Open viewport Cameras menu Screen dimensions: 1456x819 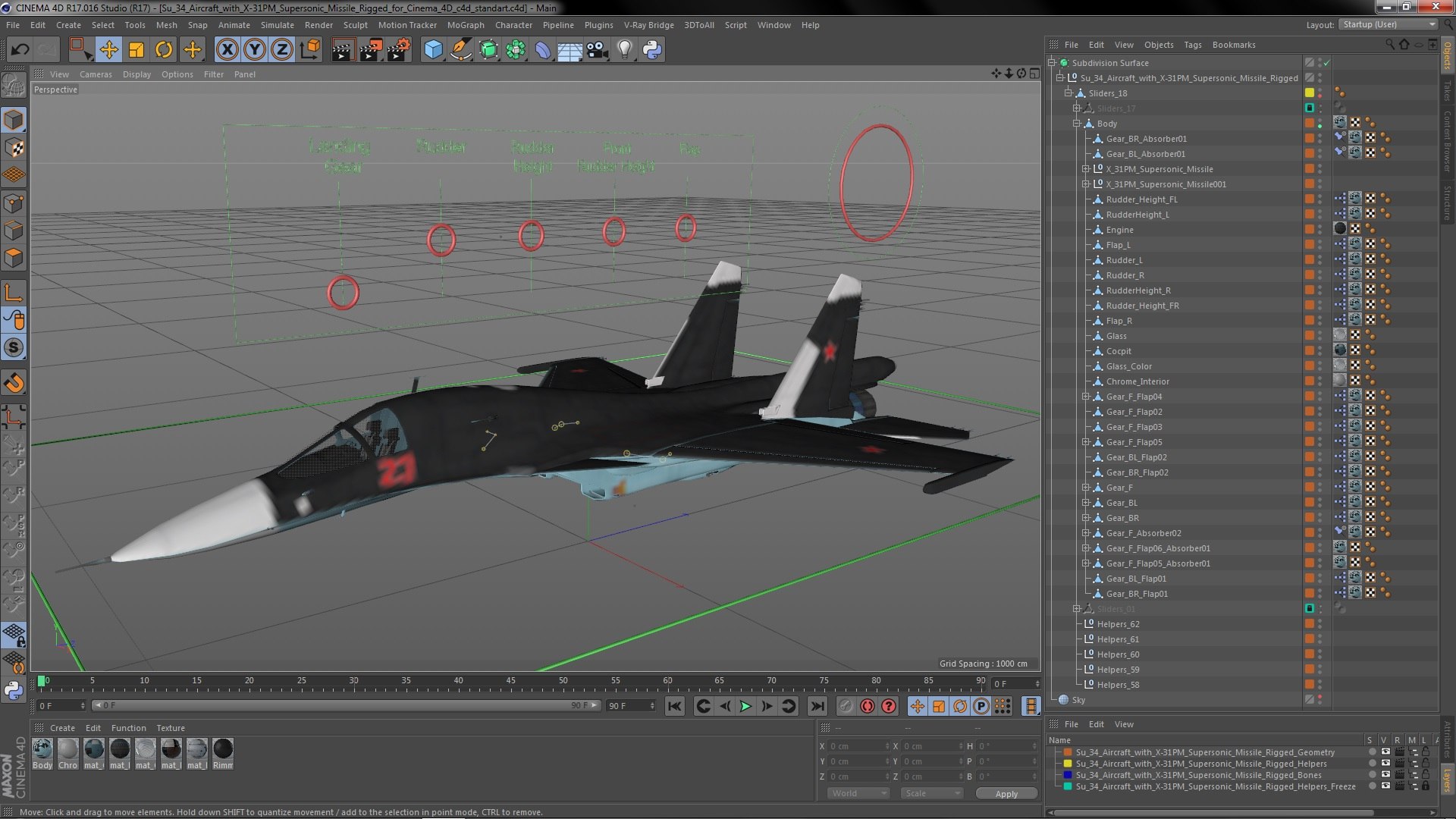96,74
